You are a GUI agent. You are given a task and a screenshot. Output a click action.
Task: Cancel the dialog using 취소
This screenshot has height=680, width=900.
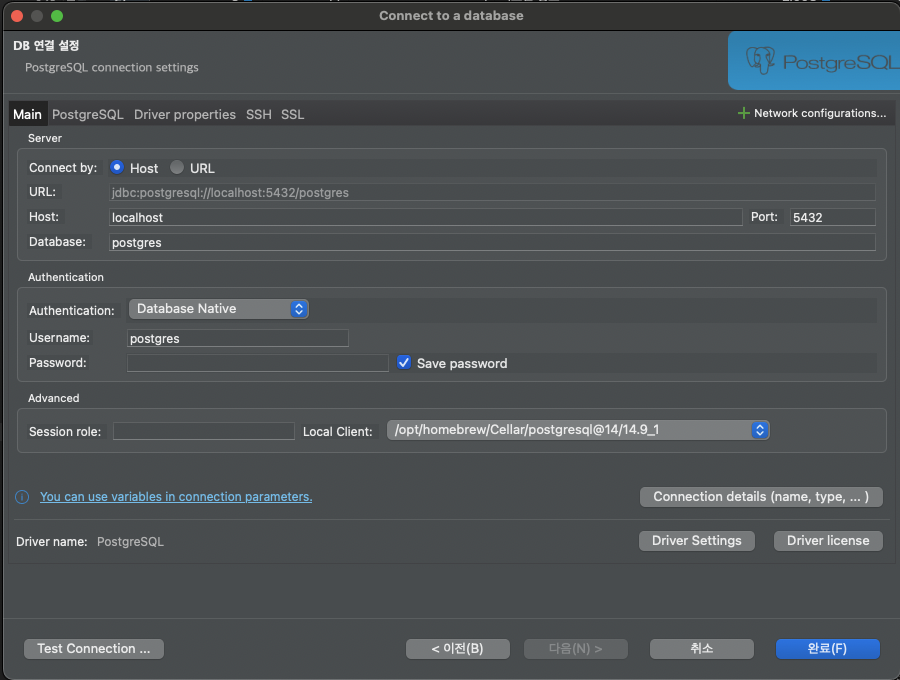tap(702, 648)
